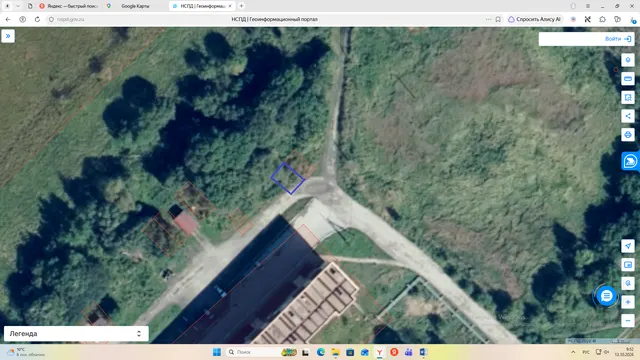Viewport: 640px width, 360px height.
Task: Click the search-on-map magnifier icon
Action: (628, 283)
